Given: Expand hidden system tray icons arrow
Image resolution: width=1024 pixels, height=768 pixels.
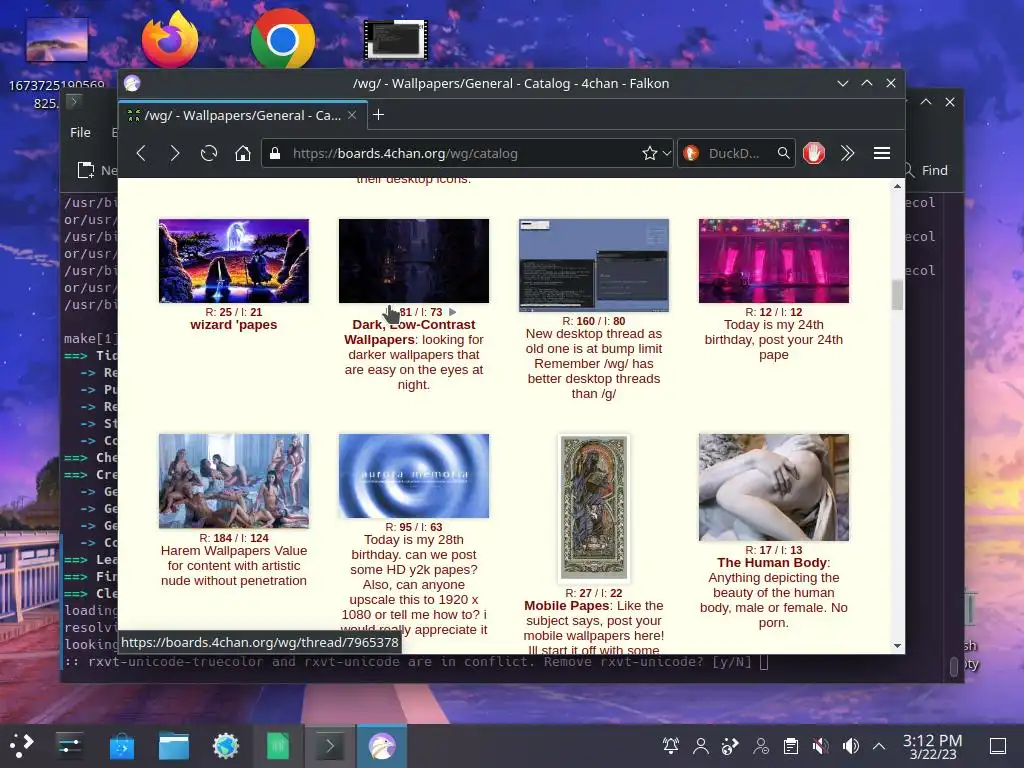Looking at the screenshot, I should pos(879,746).
